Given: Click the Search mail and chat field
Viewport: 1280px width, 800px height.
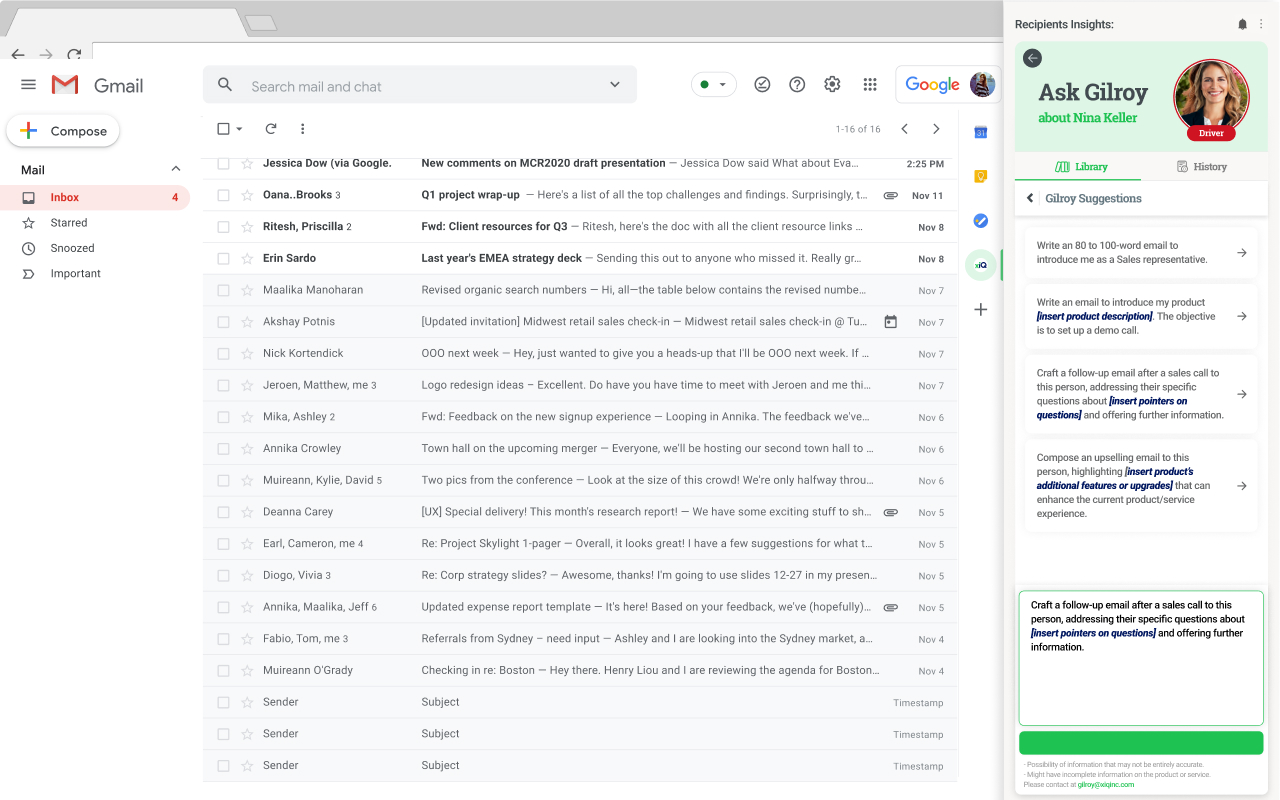Looking at the screenshot, I should (419, 86).
